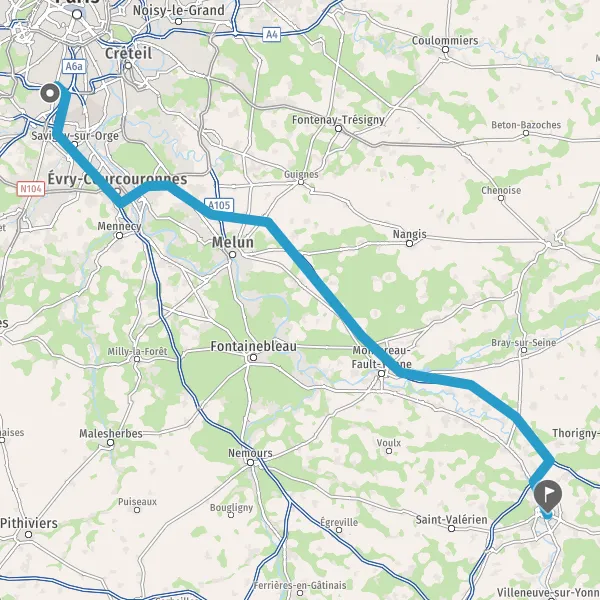Click the Nemours town dot

pyautogui.click(x=250, y=463)
